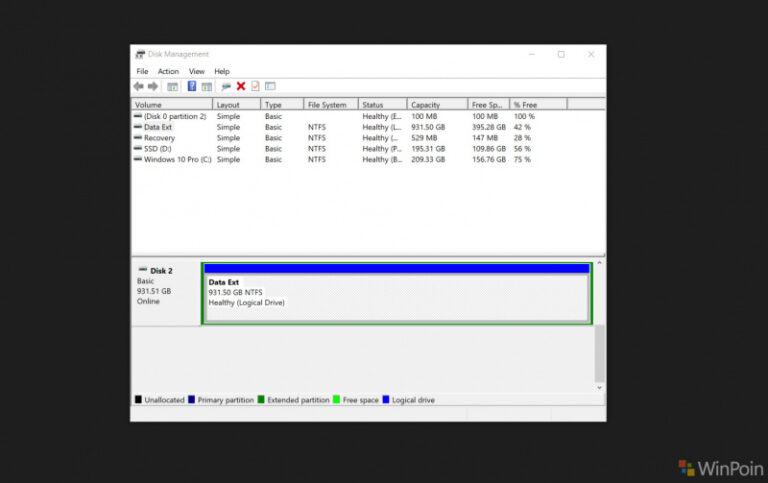Select the SSD (D:) volume in list

[158, 149]
